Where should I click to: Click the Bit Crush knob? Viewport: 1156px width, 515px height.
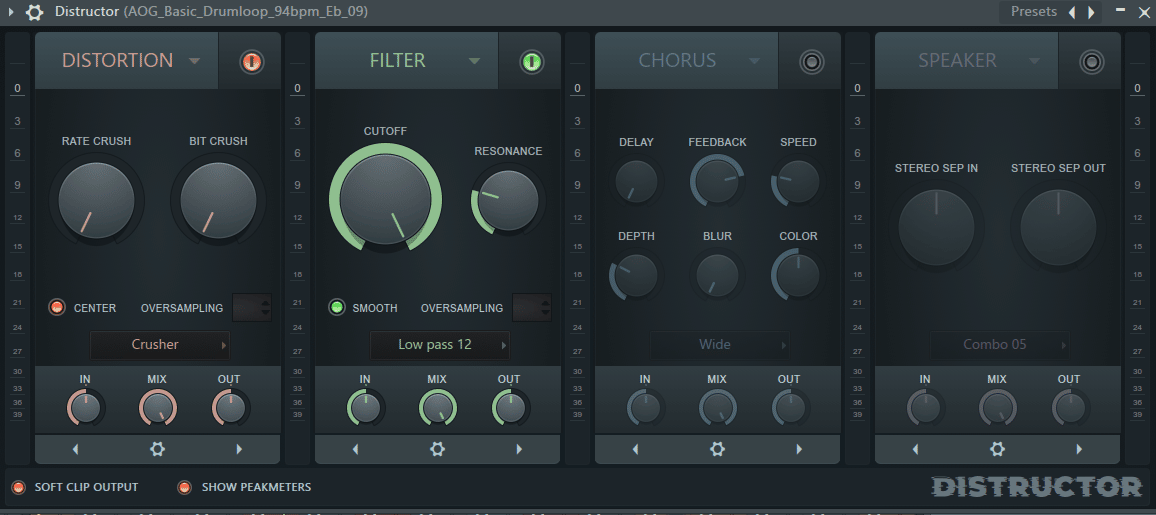click(218, 200)
